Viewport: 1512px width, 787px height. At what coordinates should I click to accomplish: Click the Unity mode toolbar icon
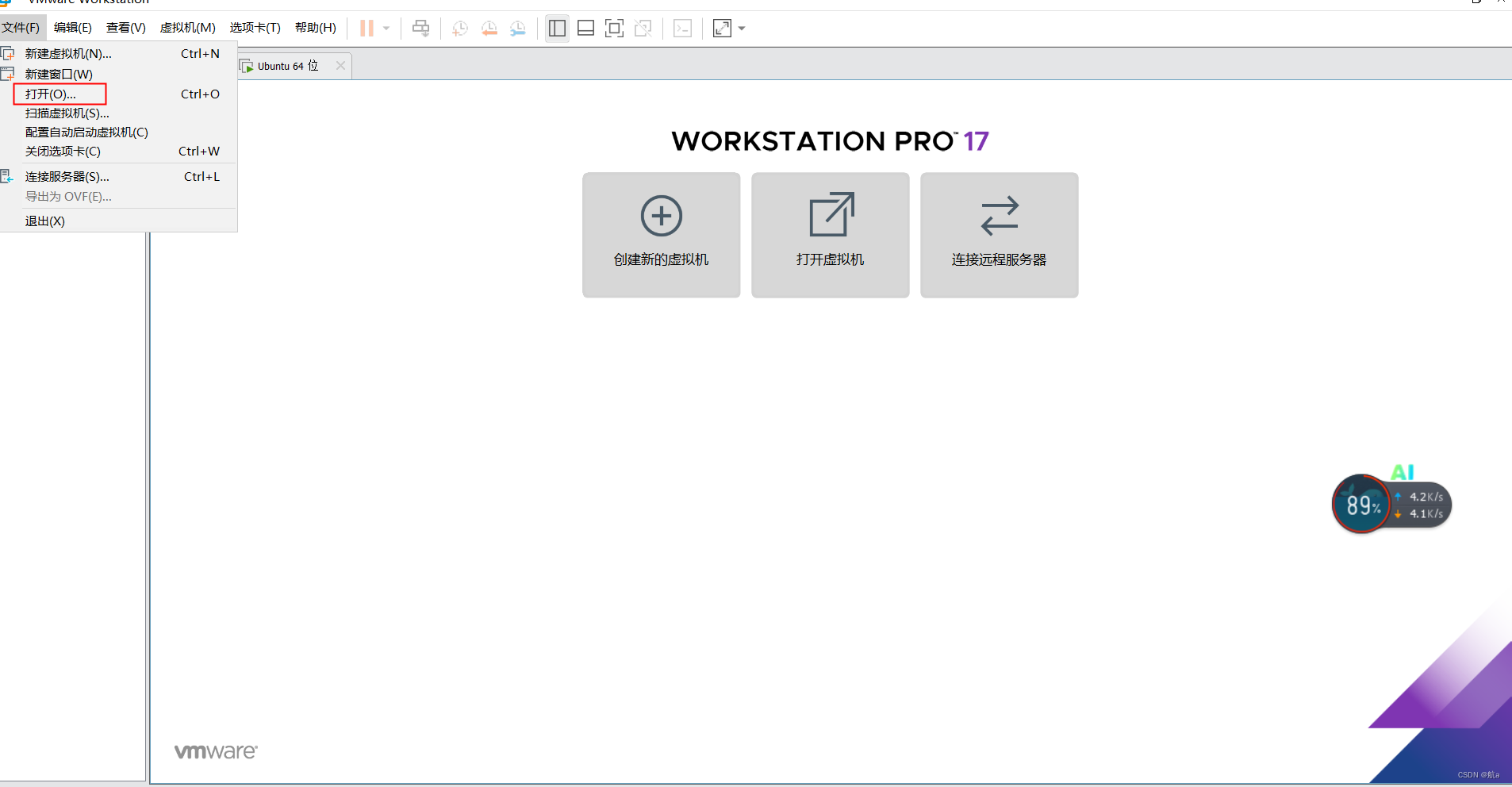[643, 29]
